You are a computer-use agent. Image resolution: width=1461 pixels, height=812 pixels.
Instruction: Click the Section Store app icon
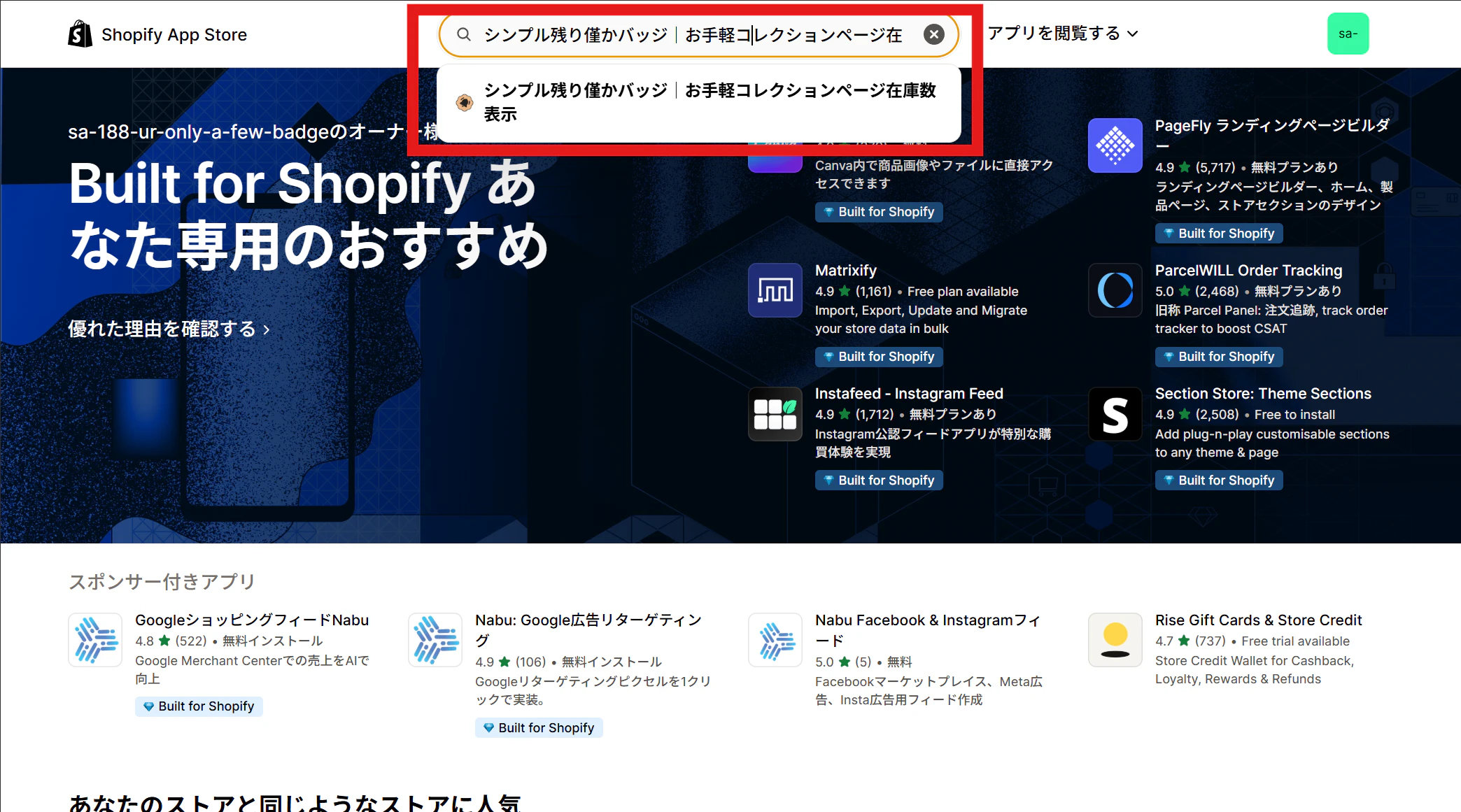[1115, 414]
